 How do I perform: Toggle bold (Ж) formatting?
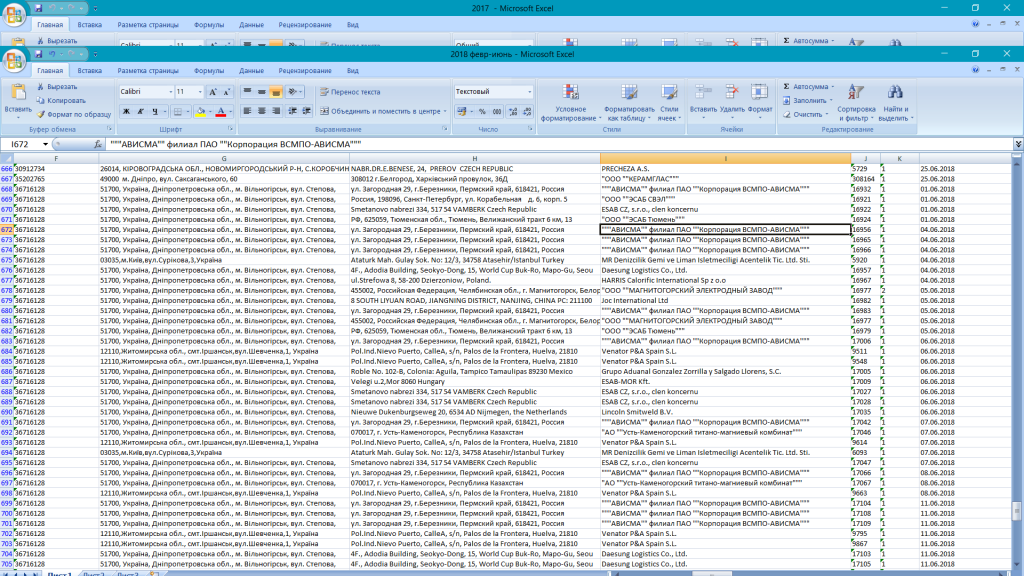(x=127, y=112)
